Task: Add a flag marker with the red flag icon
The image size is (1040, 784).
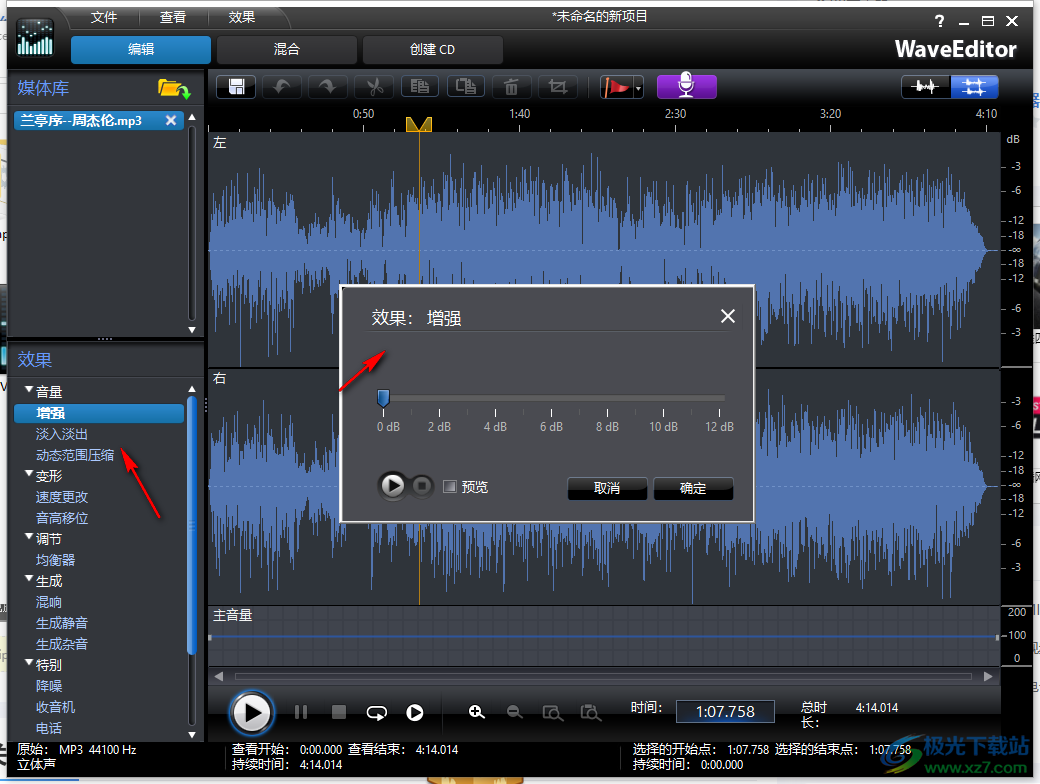Action: 616,87
